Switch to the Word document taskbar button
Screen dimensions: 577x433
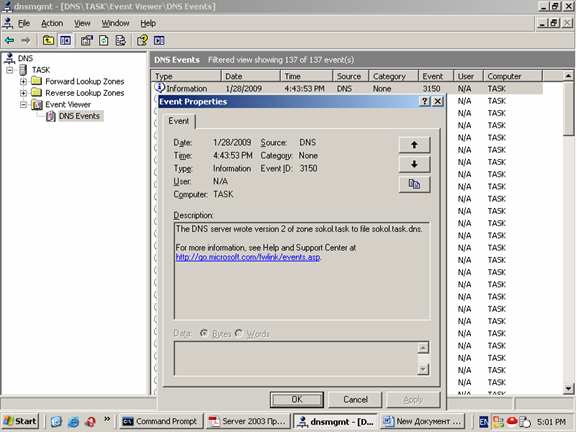[x=422, y=421]
